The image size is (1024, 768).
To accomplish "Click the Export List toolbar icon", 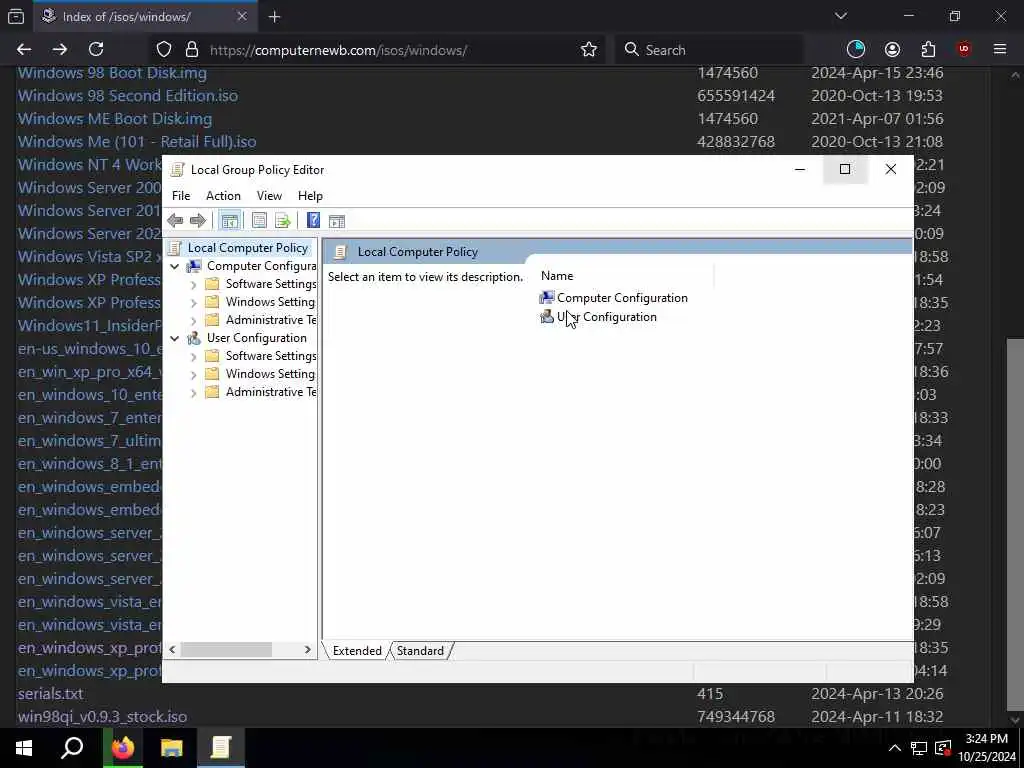I will (x=283, y=221).
